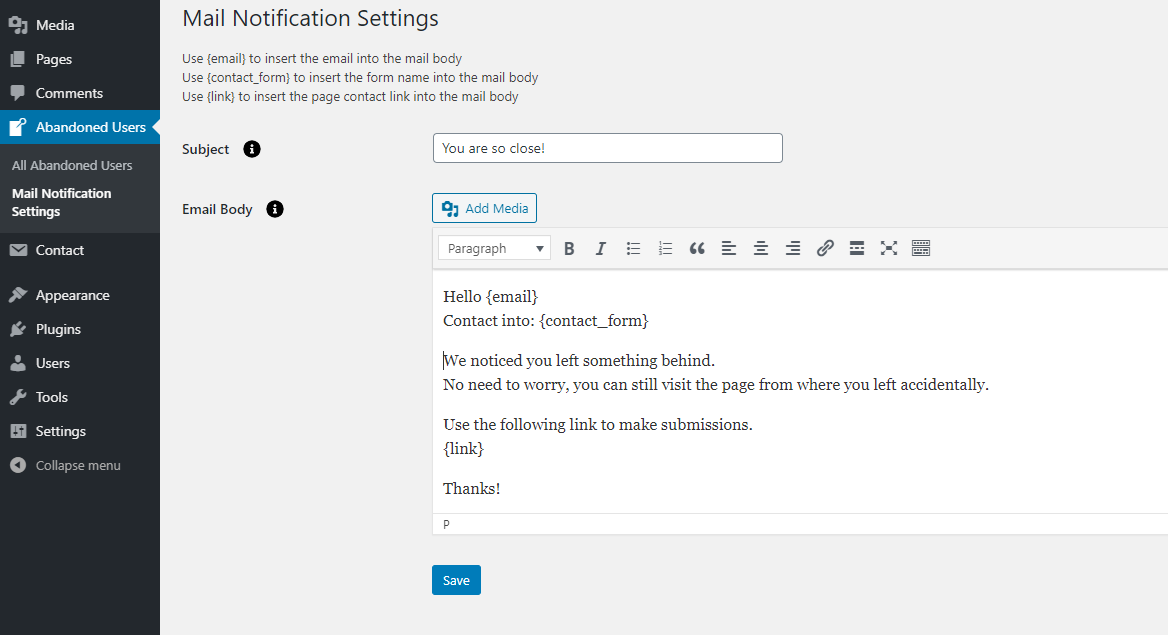Apply blockquote formatting

(697, 249)
